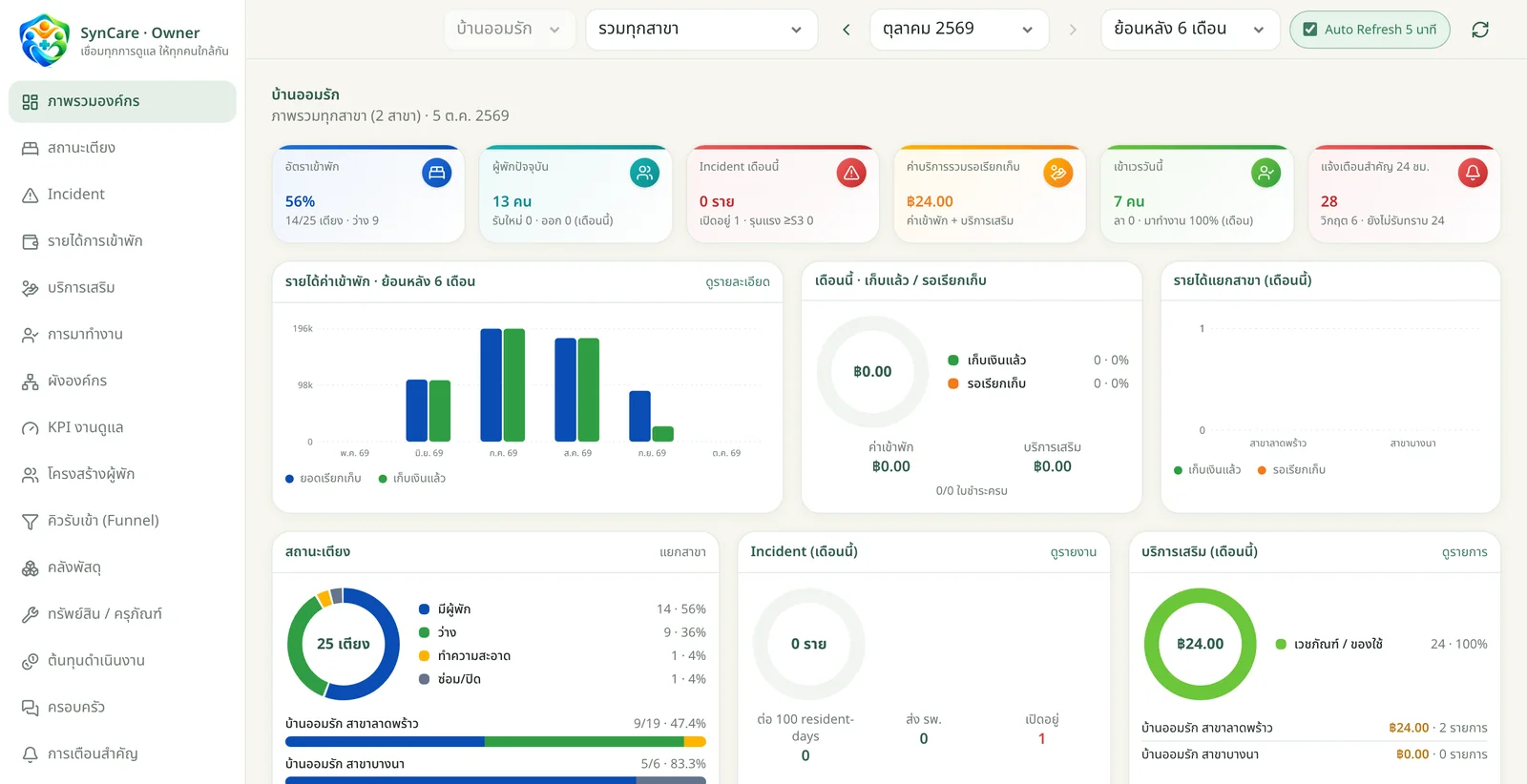1527x784 pixels.
Task: Click the คลังพัสดุ boxes icon
Action: point(31,567)
